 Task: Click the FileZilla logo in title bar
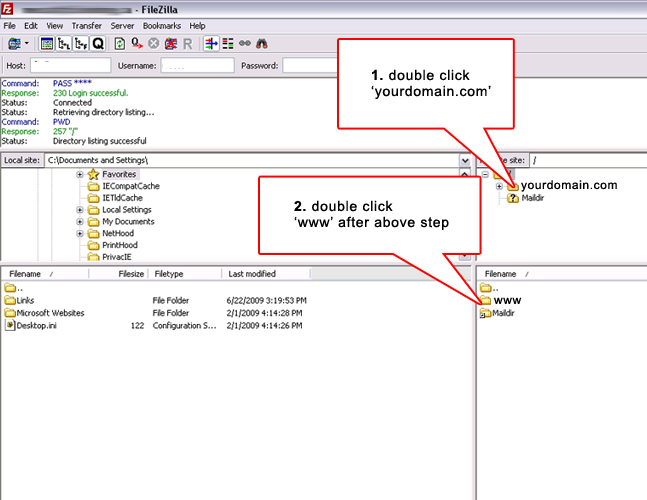point(7,9)
